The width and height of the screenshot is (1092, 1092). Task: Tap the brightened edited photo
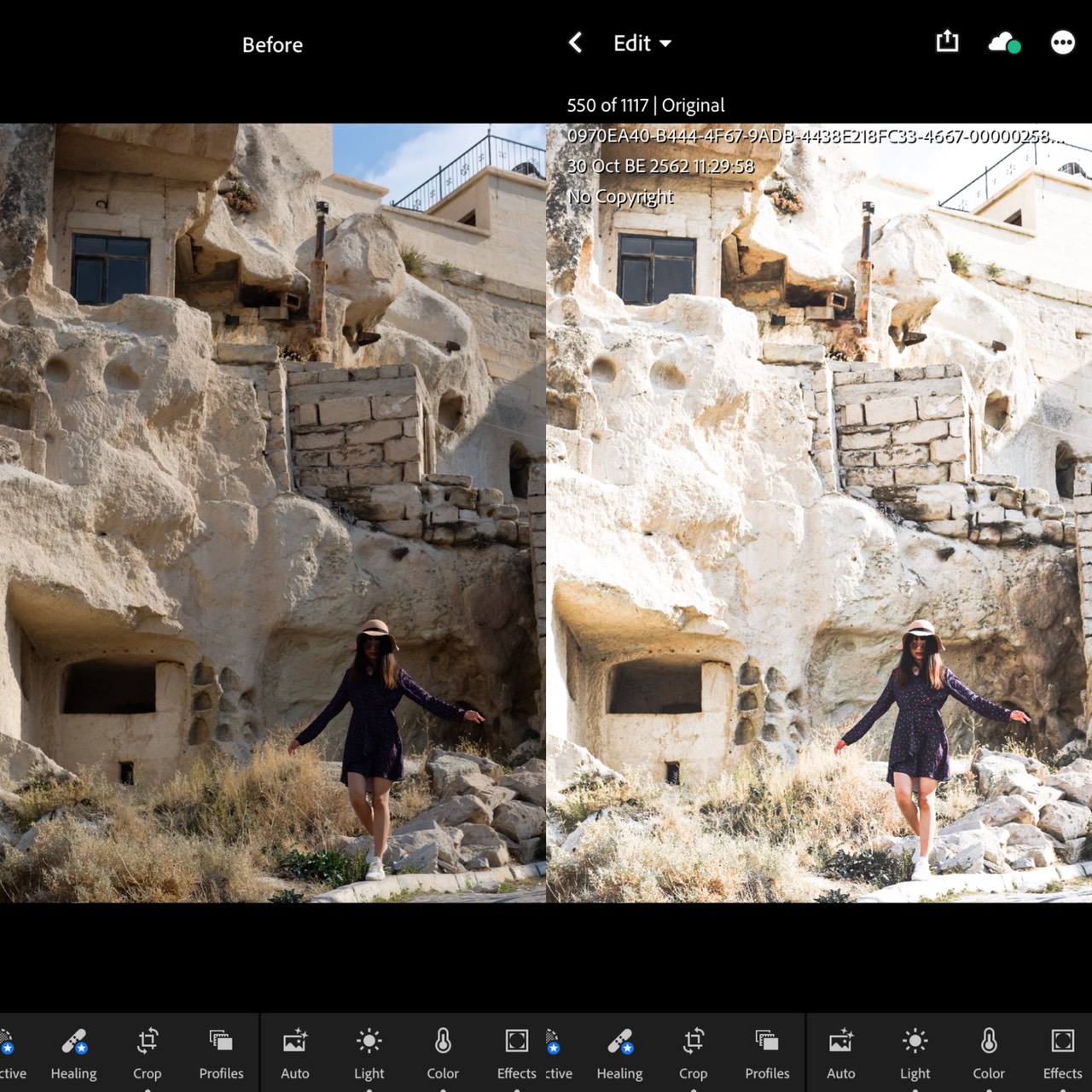[x=819, y=513]
